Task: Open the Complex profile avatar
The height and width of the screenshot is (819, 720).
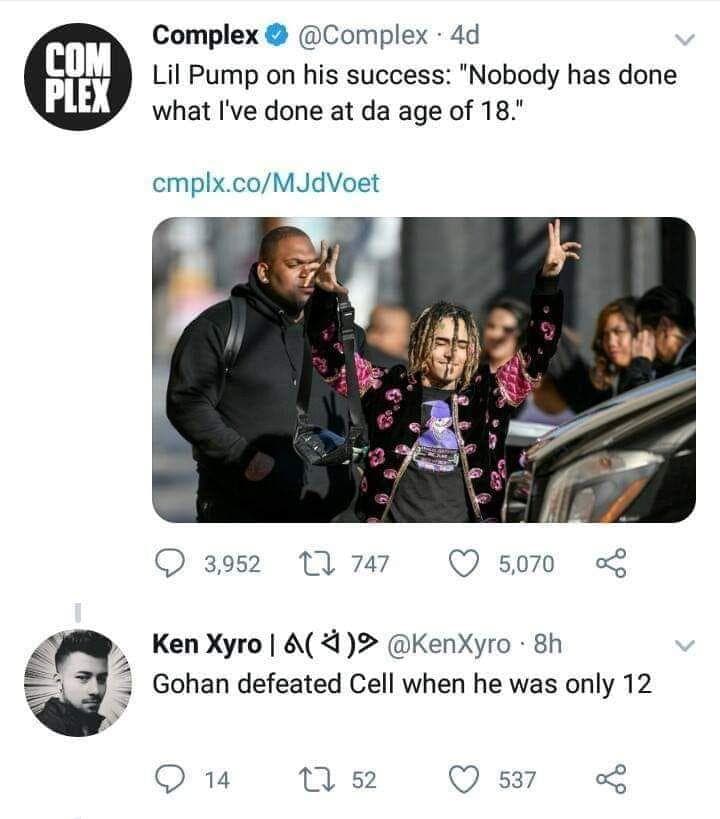Action: (x=76, y=77)
